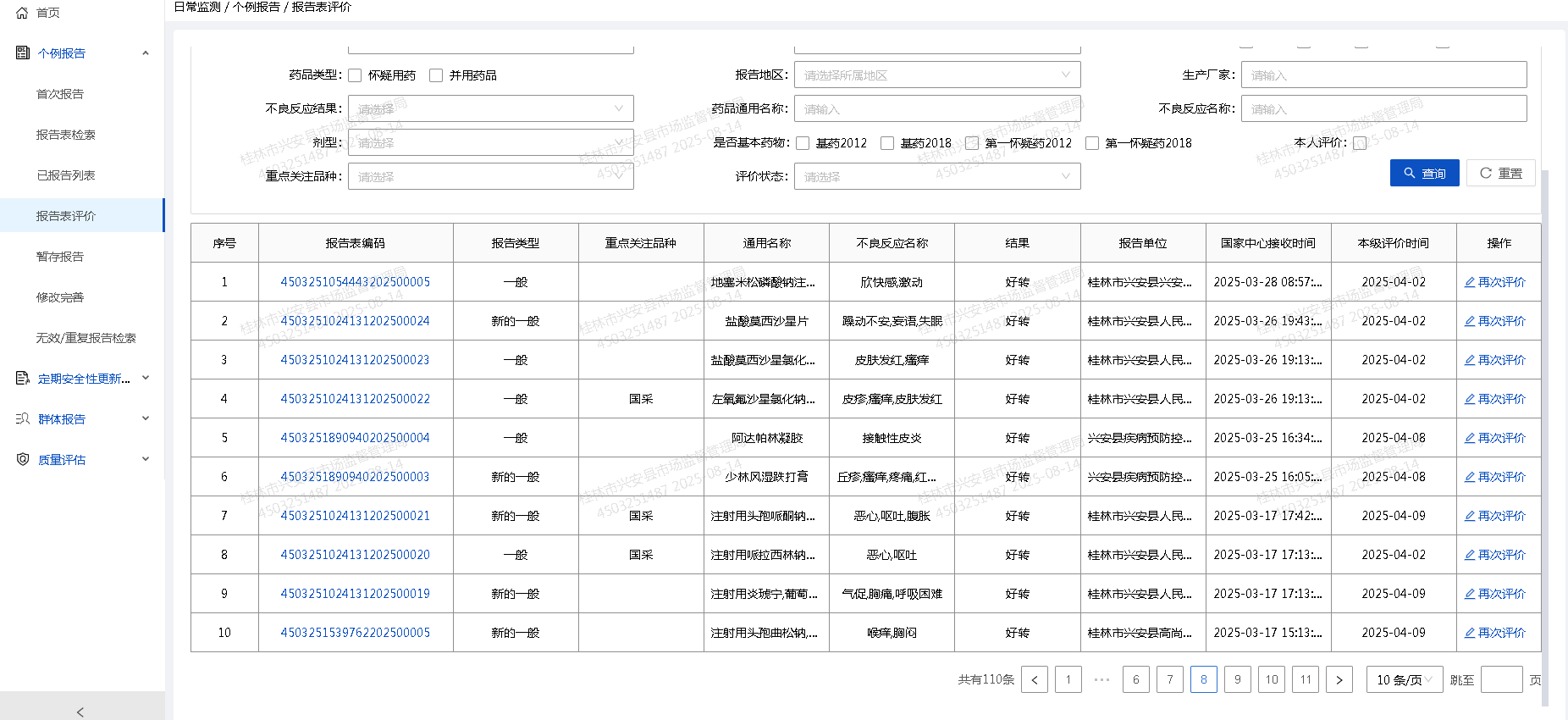Enable the 并用药品 checkbox

pos(436,75)
